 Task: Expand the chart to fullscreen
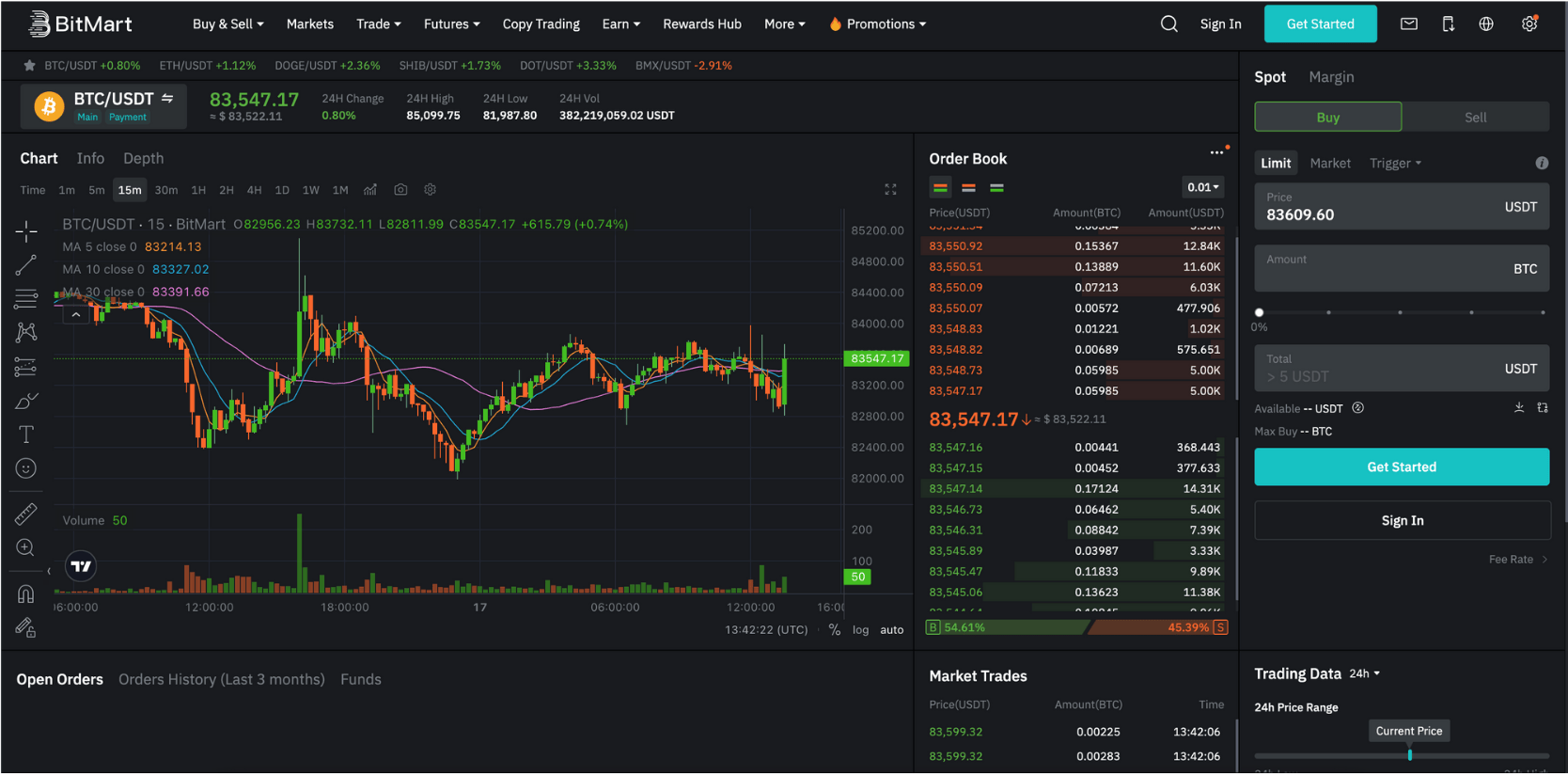click(x=890, y=190)
